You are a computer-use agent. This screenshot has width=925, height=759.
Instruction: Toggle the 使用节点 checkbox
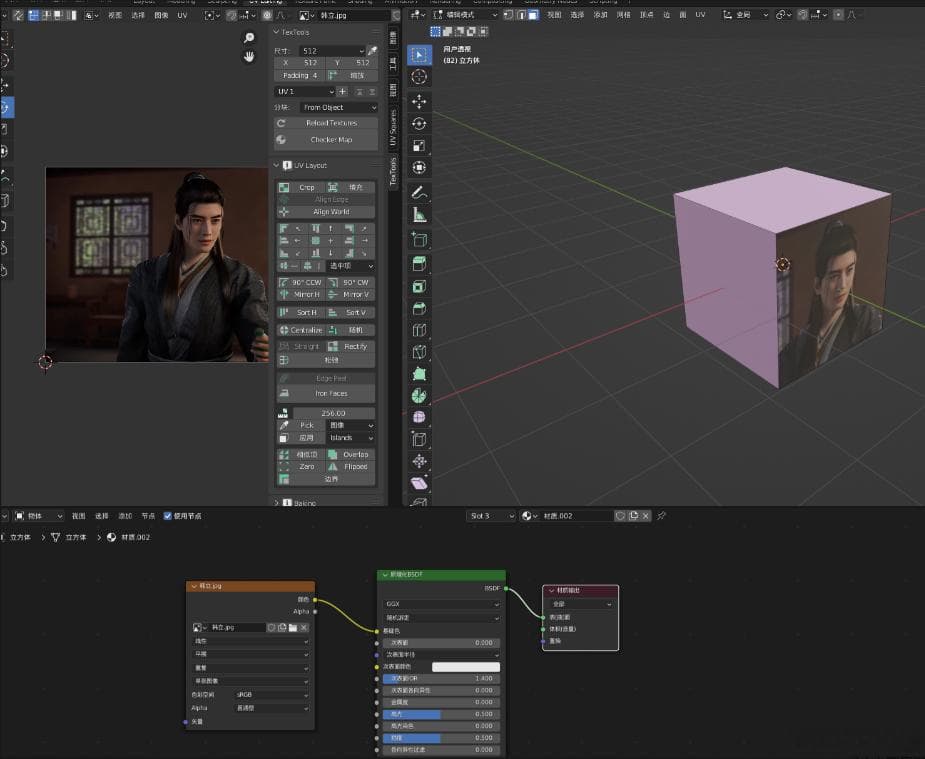point(168,516)
